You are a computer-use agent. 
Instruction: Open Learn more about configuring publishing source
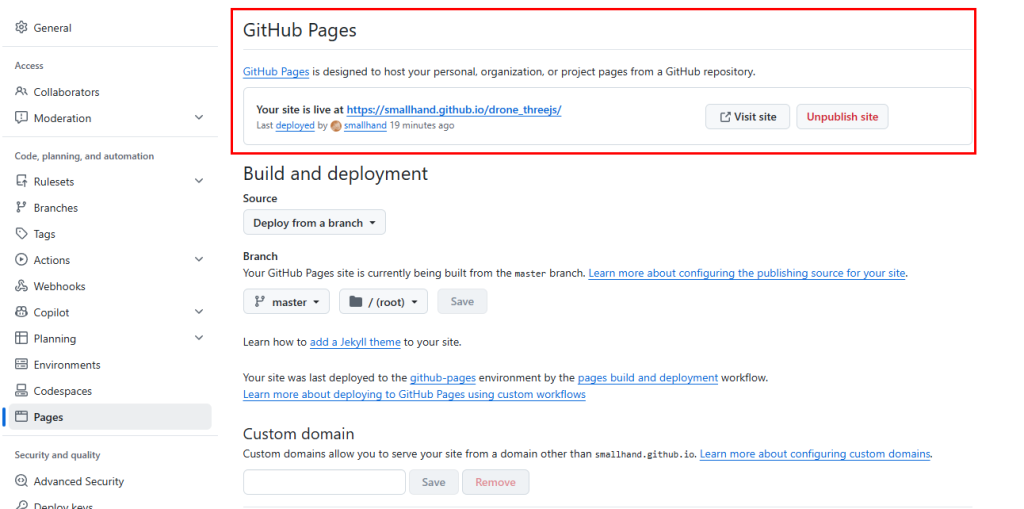[x=747, y=273]
